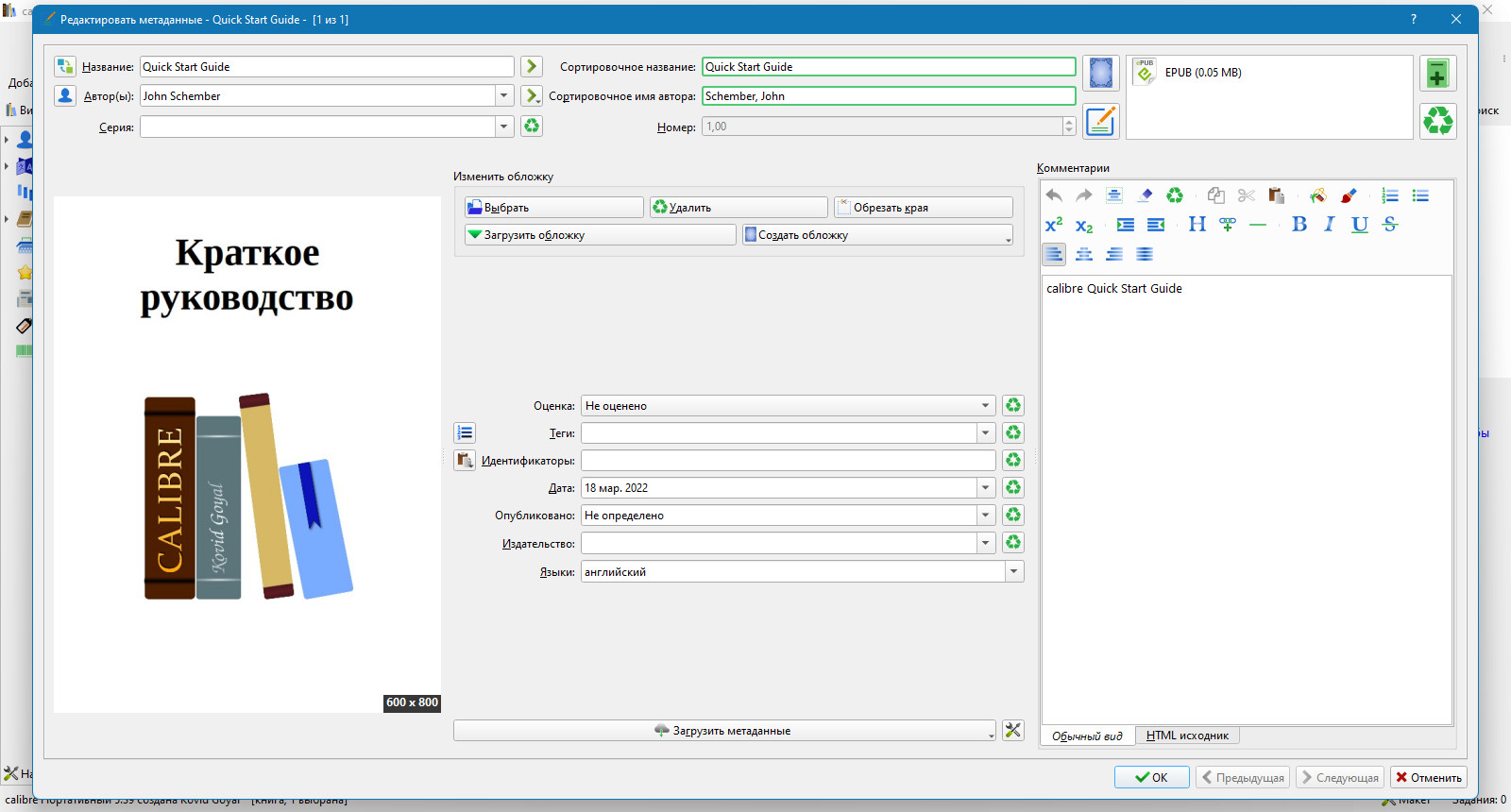The image size is (1511, 812).
Task: Click the eraser remove formatting icon
Action: 1145,195
